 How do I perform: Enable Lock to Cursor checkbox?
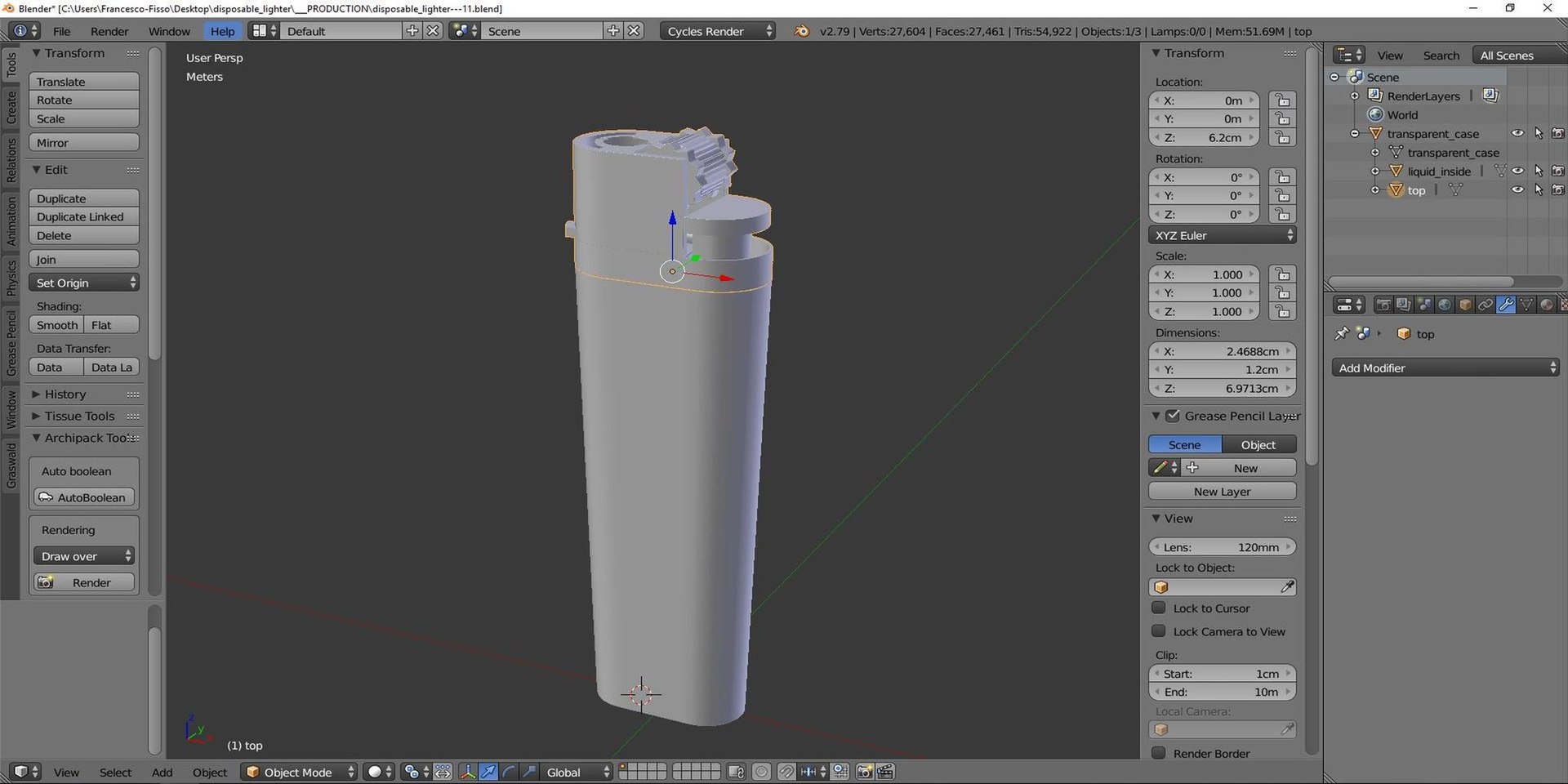tap(1158, 608)
